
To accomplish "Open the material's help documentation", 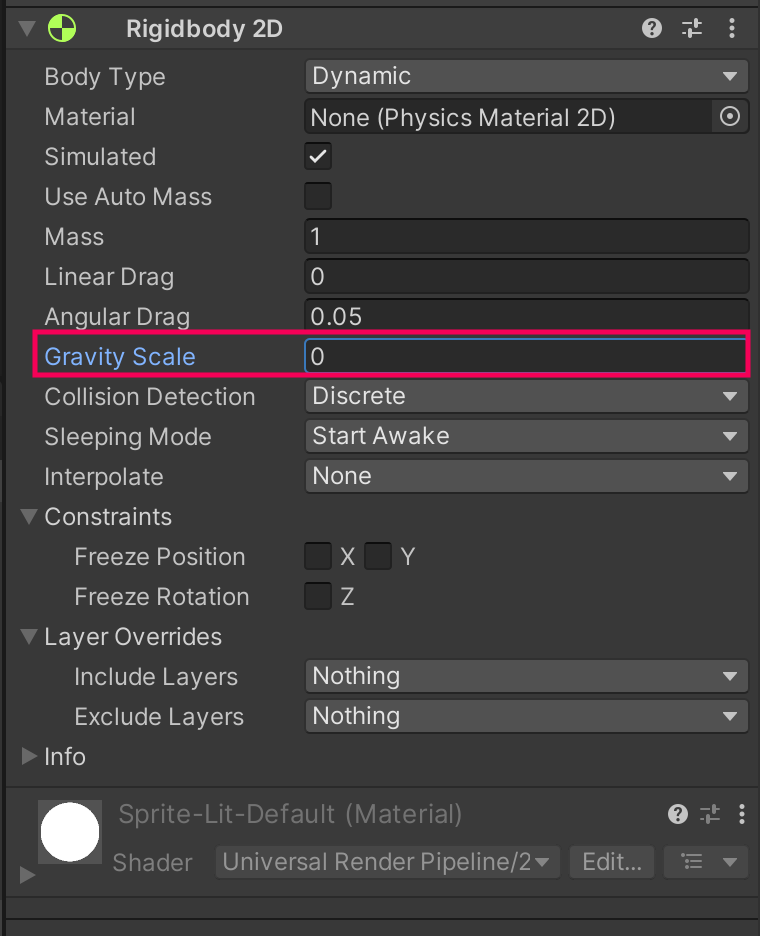I will pos(677,814).
